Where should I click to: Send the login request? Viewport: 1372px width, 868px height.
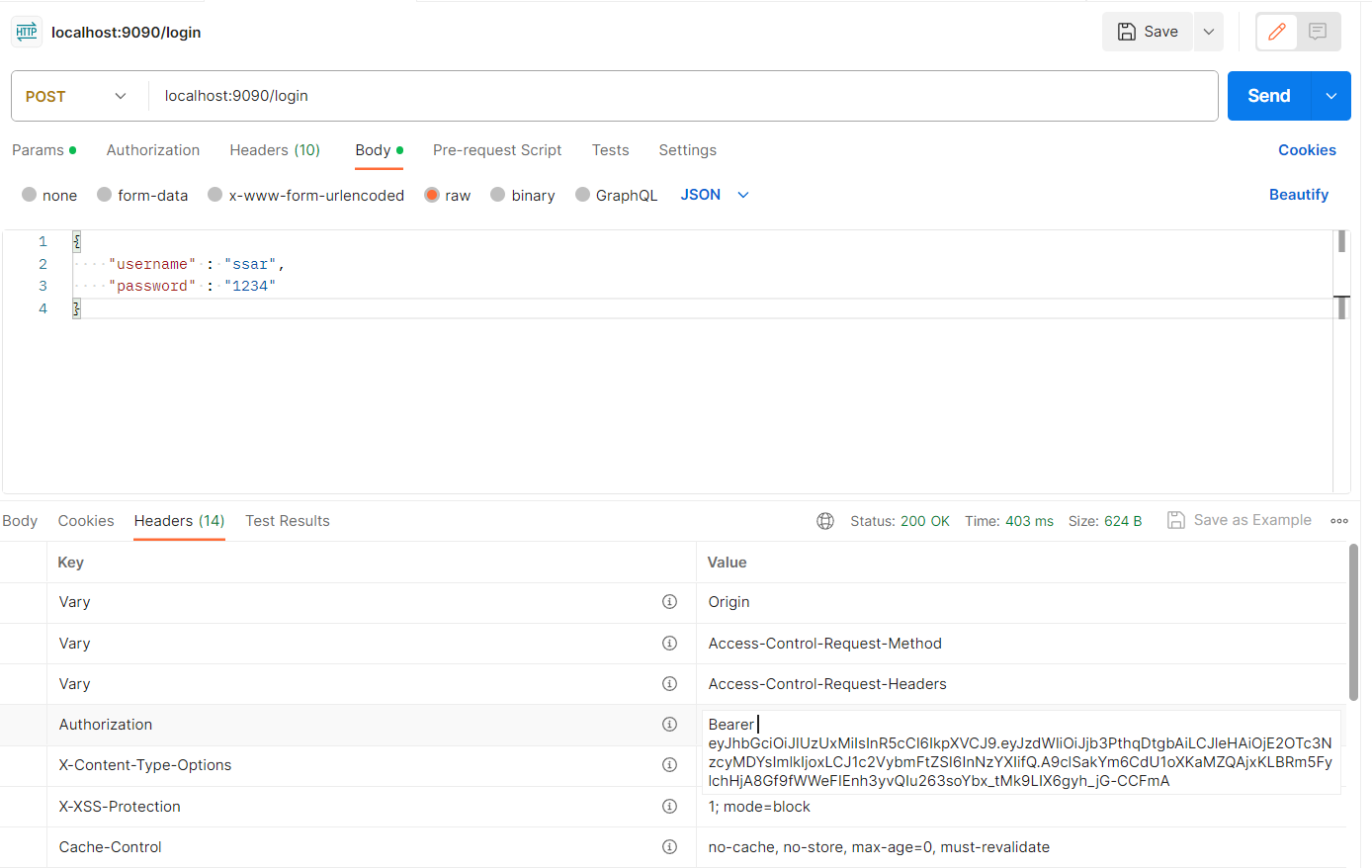tap(1269, 96)
